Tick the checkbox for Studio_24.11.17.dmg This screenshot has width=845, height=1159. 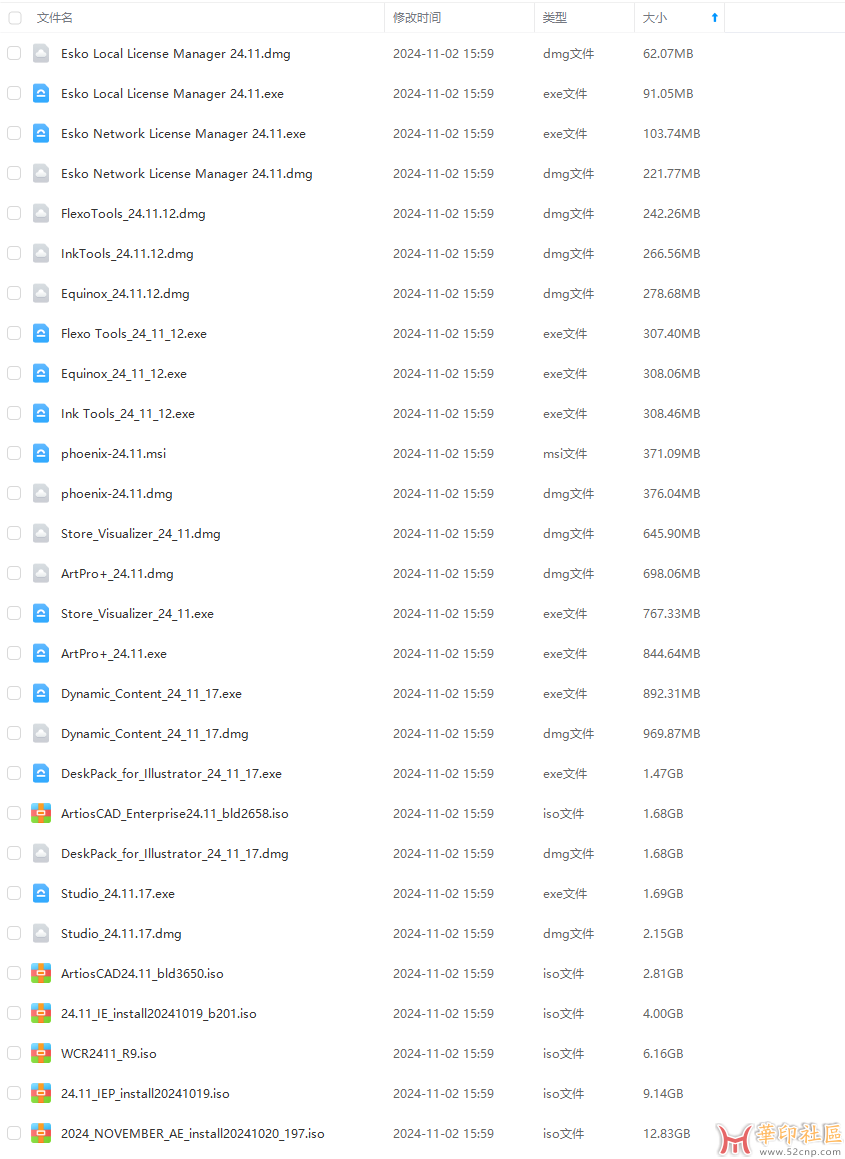click(x=14, y=933)
